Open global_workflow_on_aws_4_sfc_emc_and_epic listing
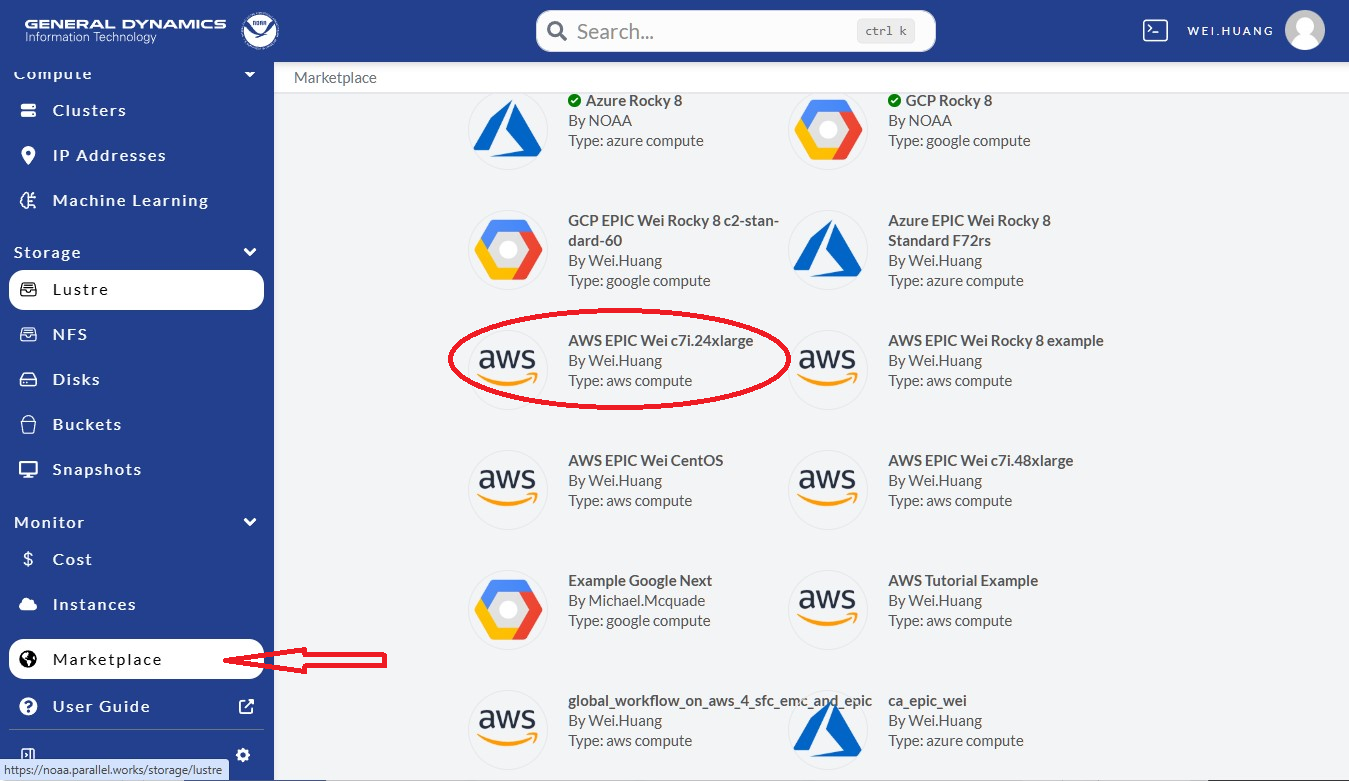The height and width of the screenshot is (781, 1349). pos(720,700)
